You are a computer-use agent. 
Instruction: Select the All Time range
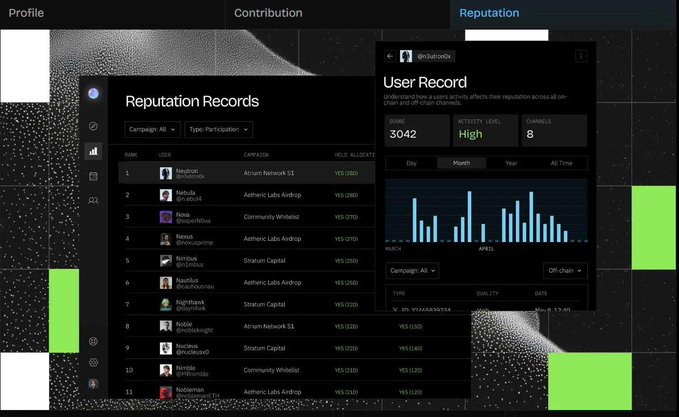(561, 163)
